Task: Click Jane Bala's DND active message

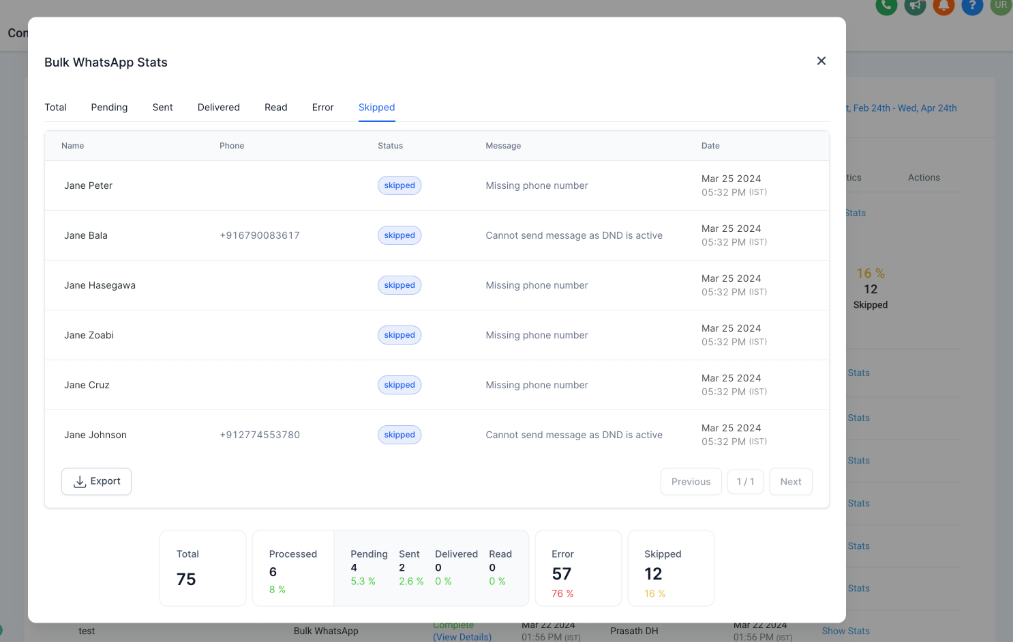Action: [574, 235]
